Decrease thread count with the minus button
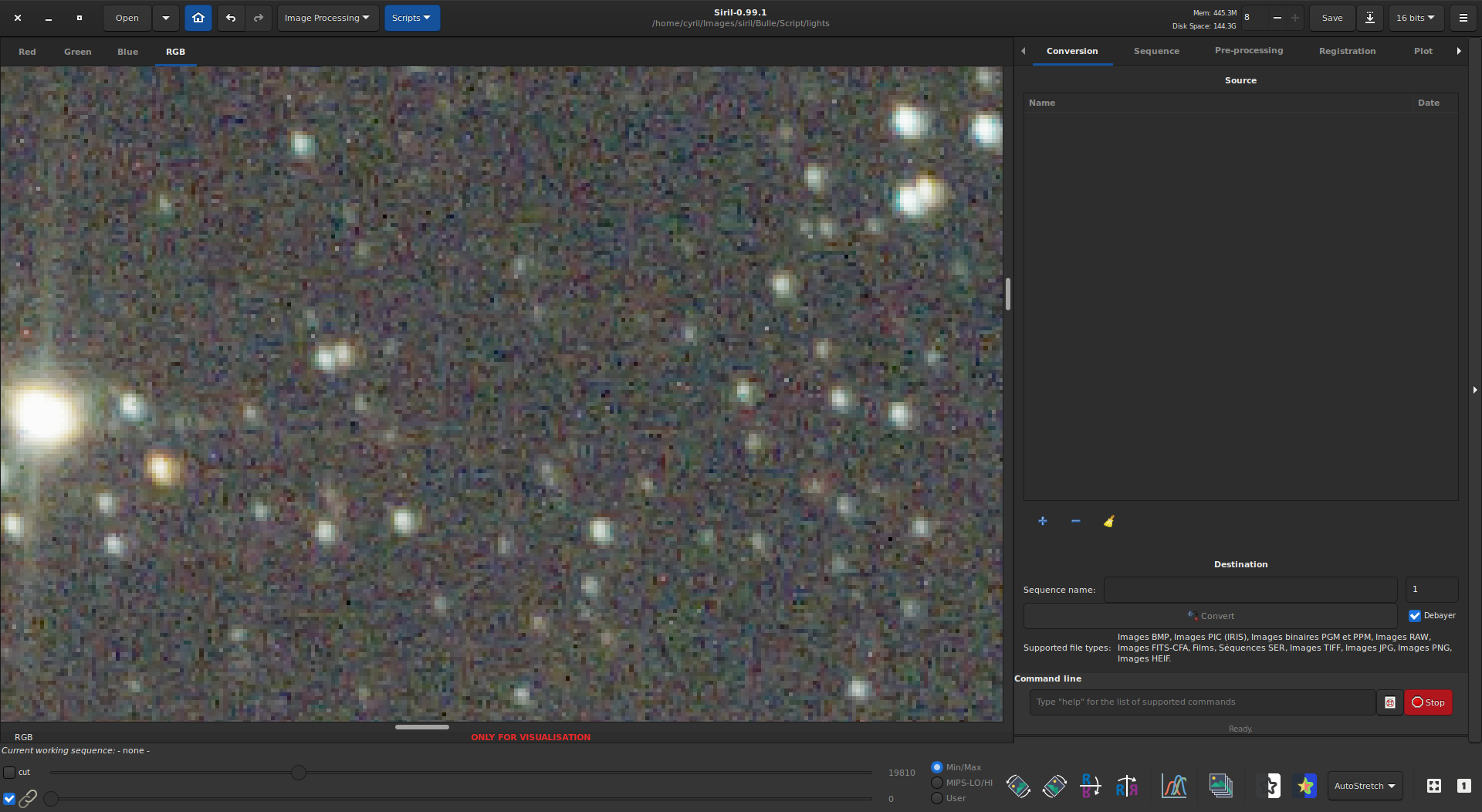1482x812 pixels. [x=1277, y=18]
